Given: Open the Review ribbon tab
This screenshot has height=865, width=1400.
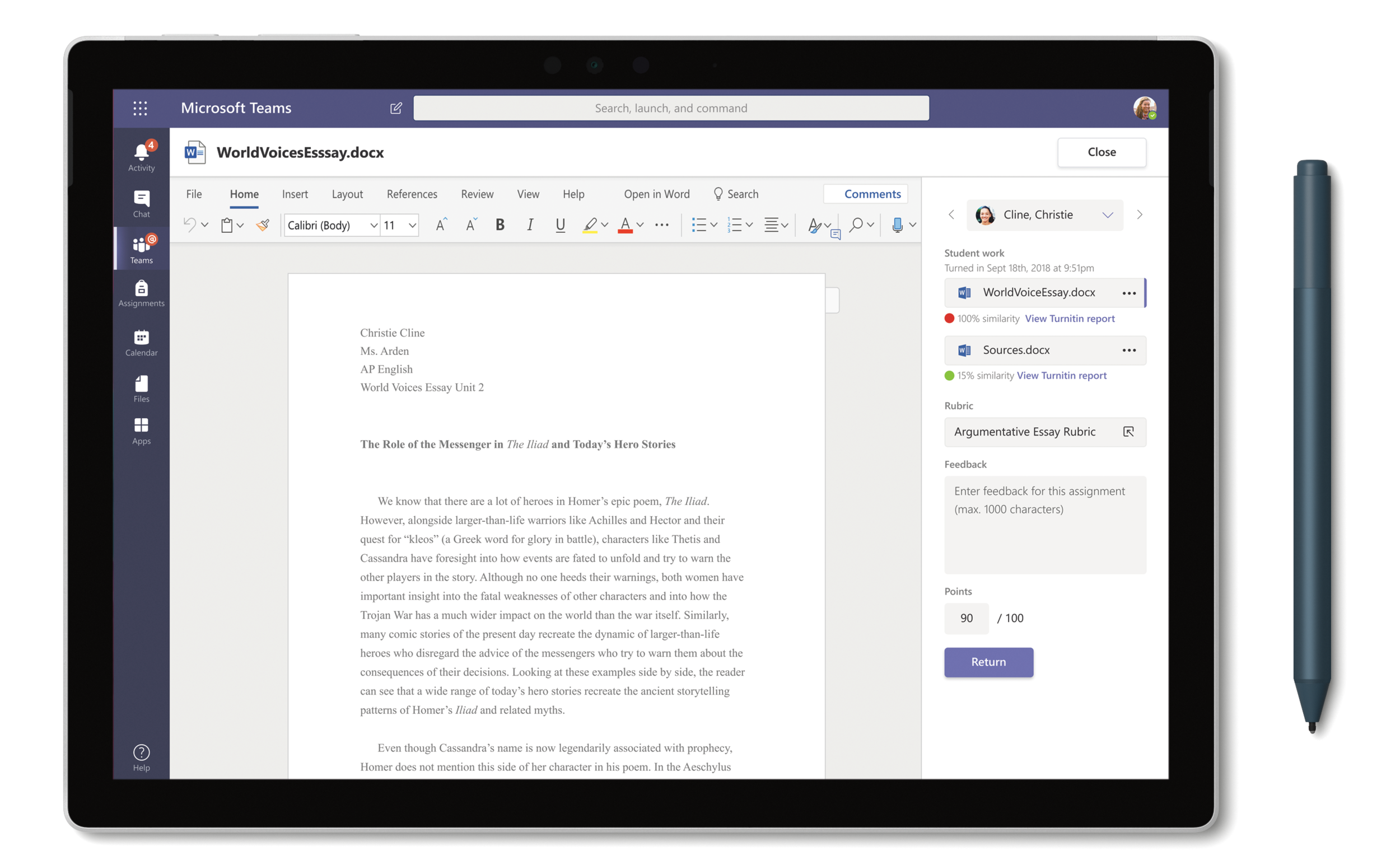Looking at the screenshot, I should click(x=477, y=194).
